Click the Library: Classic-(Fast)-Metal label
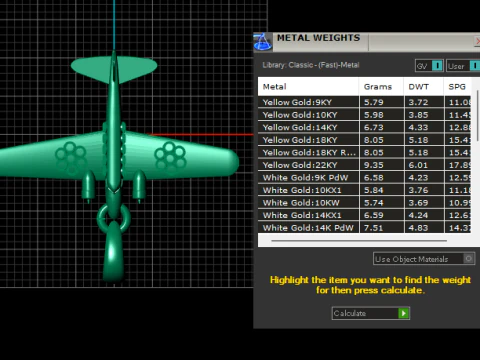Image resolution: width=480 pixels, height=360 pixels. pyautogui.click(x=311, y=65)
